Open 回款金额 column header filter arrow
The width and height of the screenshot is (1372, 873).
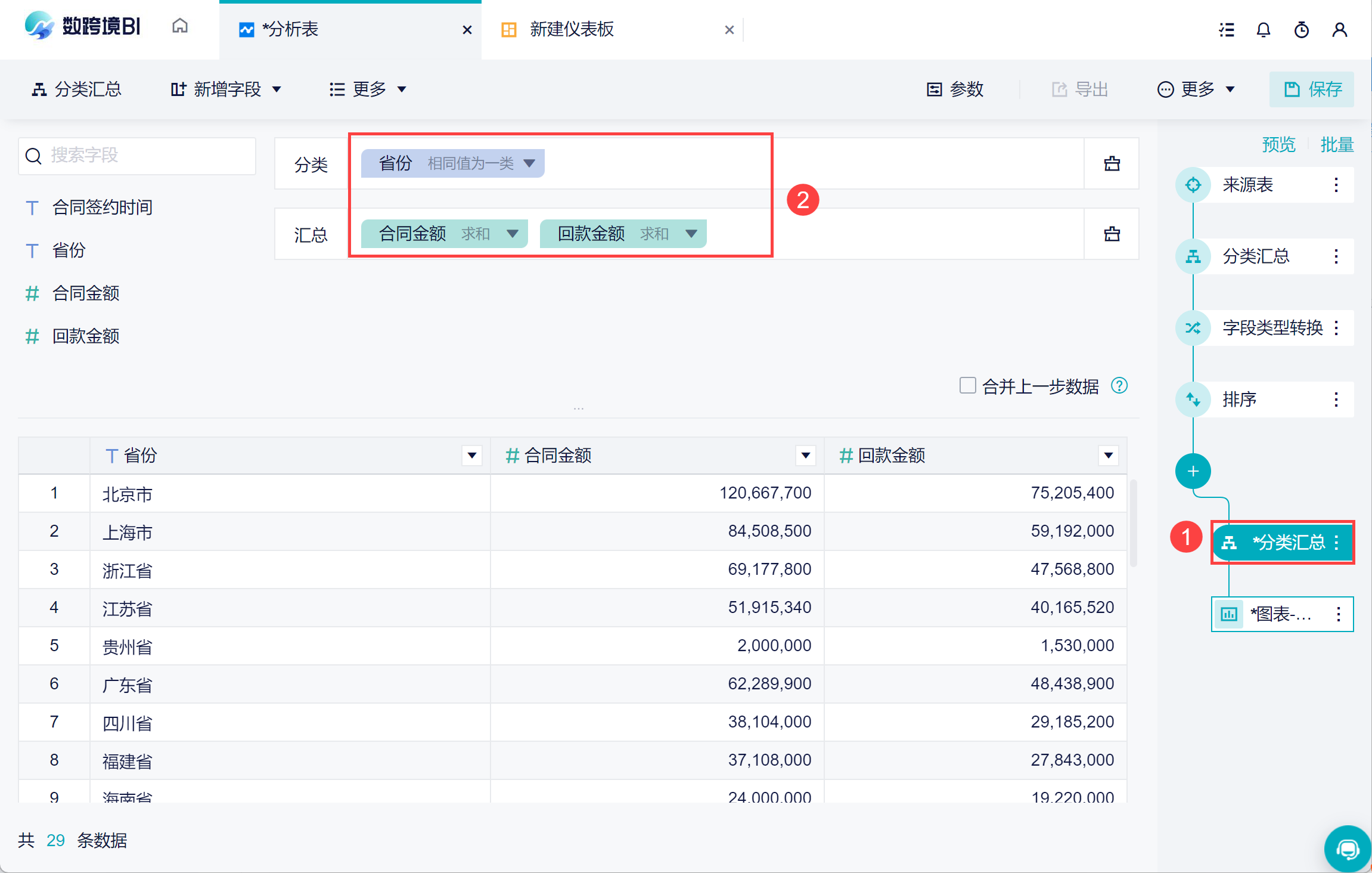(1108, 456)
